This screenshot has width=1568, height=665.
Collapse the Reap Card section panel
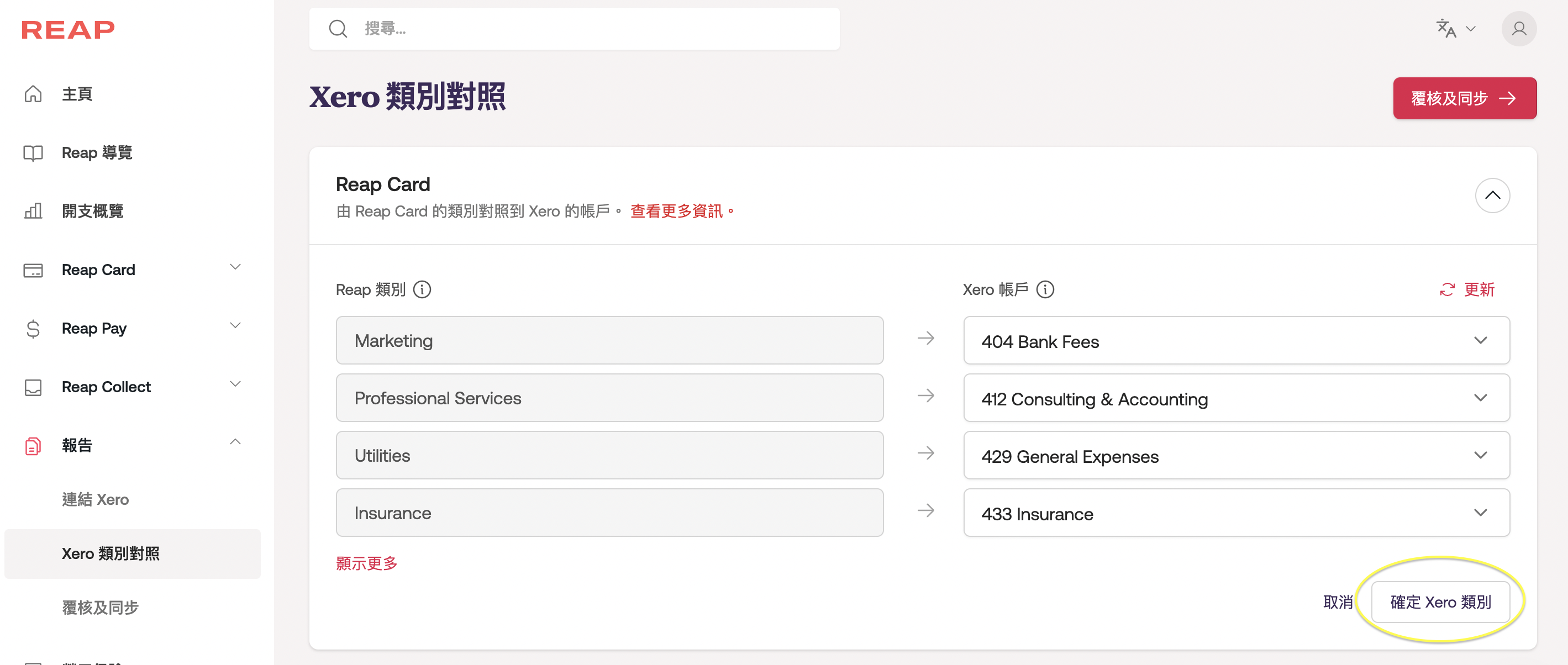click(1492, 196)
